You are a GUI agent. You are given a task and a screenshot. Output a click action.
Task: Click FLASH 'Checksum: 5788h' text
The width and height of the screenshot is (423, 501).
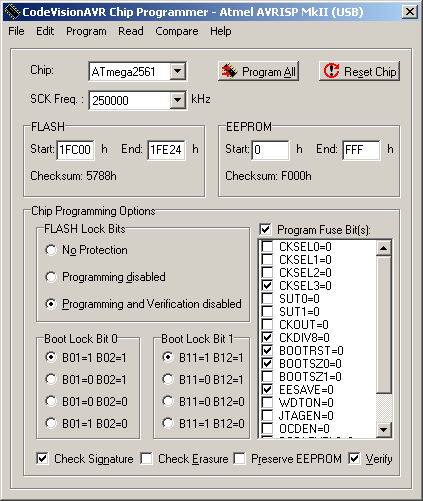73,176
